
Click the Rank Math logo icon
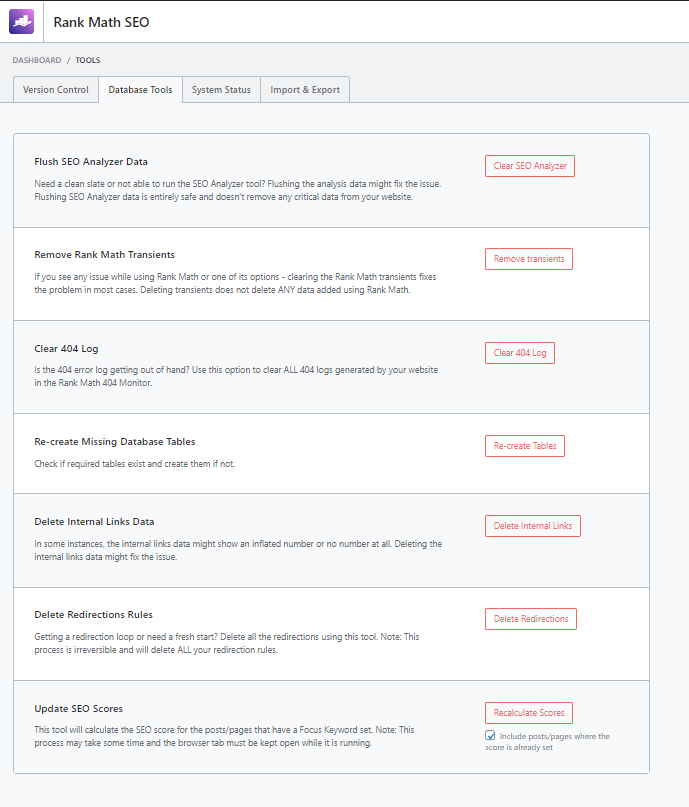pyautogui.click(x=22, y=22)
